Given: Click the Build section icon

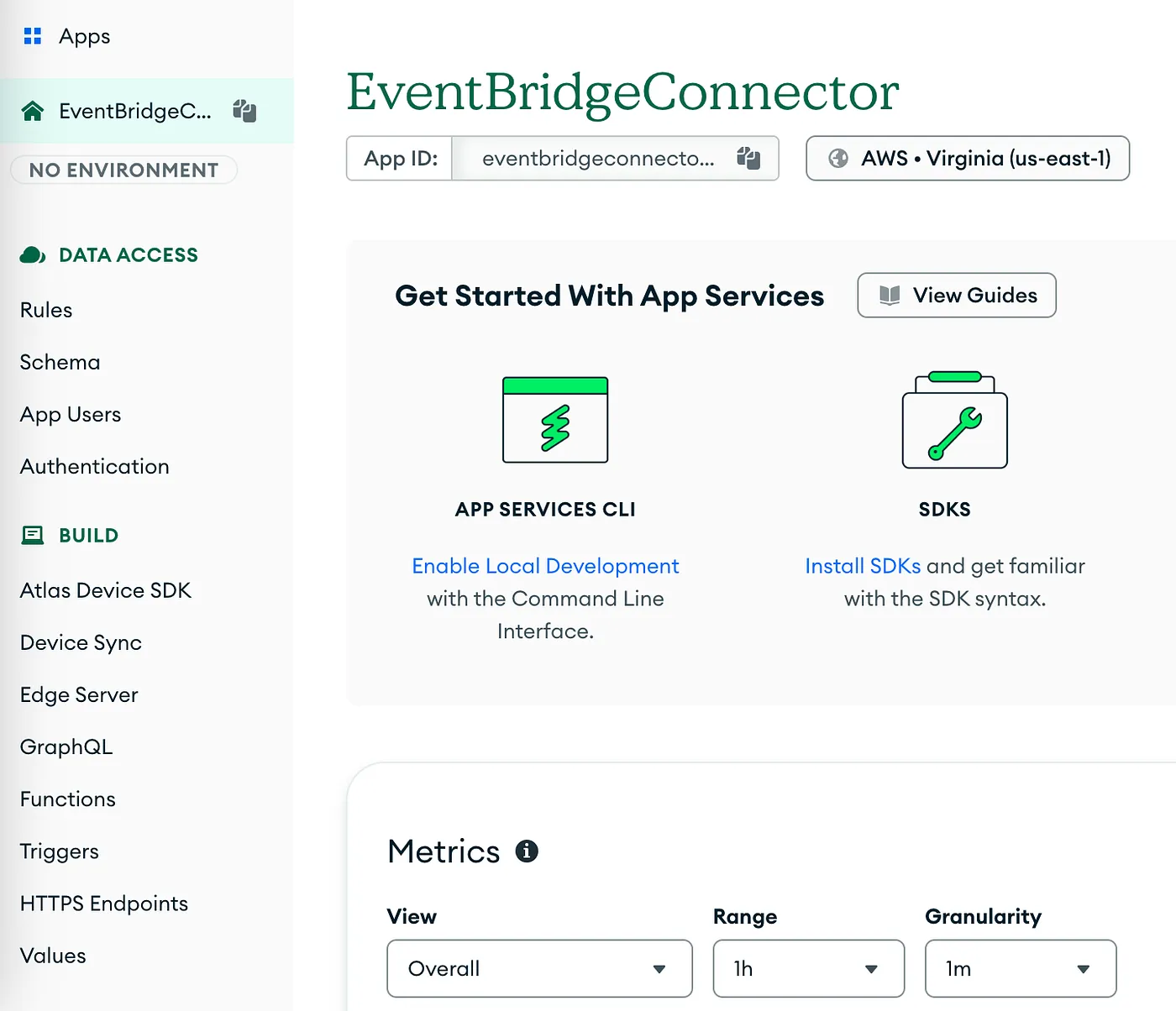Looking at the screenshot, I should 33,535.
